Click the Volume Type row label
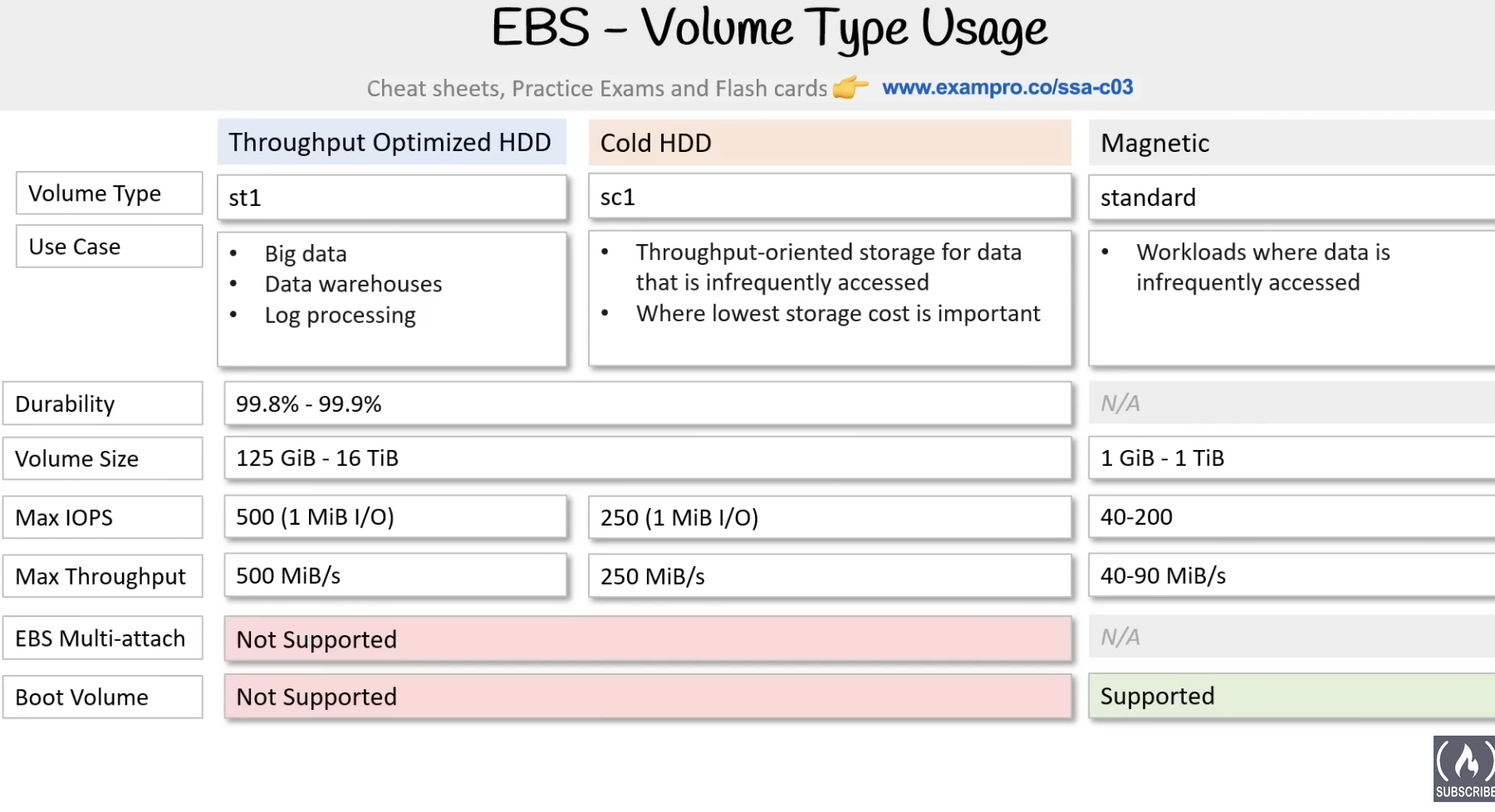Screen dimensions: 1495x812 point(109,193)
